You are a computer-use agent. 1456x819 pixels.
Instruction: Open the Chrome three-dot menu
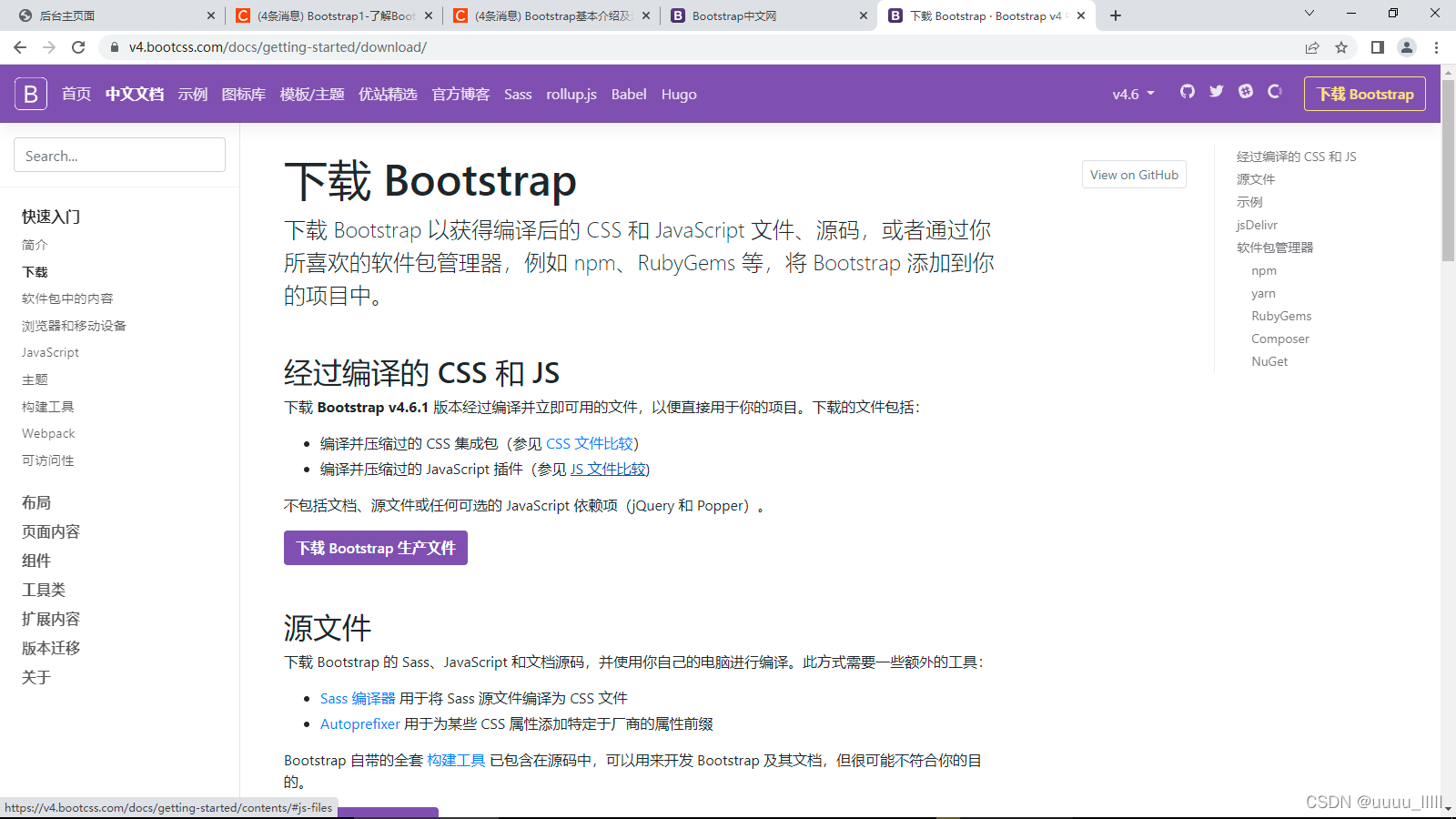[x=1437, y=47]
